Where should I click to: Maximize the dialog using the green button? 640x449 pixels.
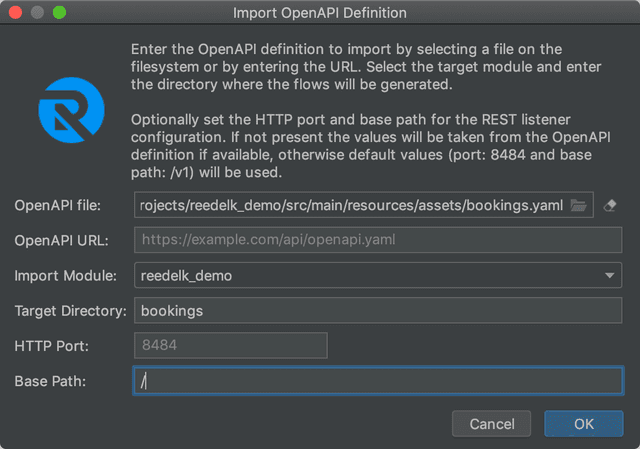coord(58,13)
